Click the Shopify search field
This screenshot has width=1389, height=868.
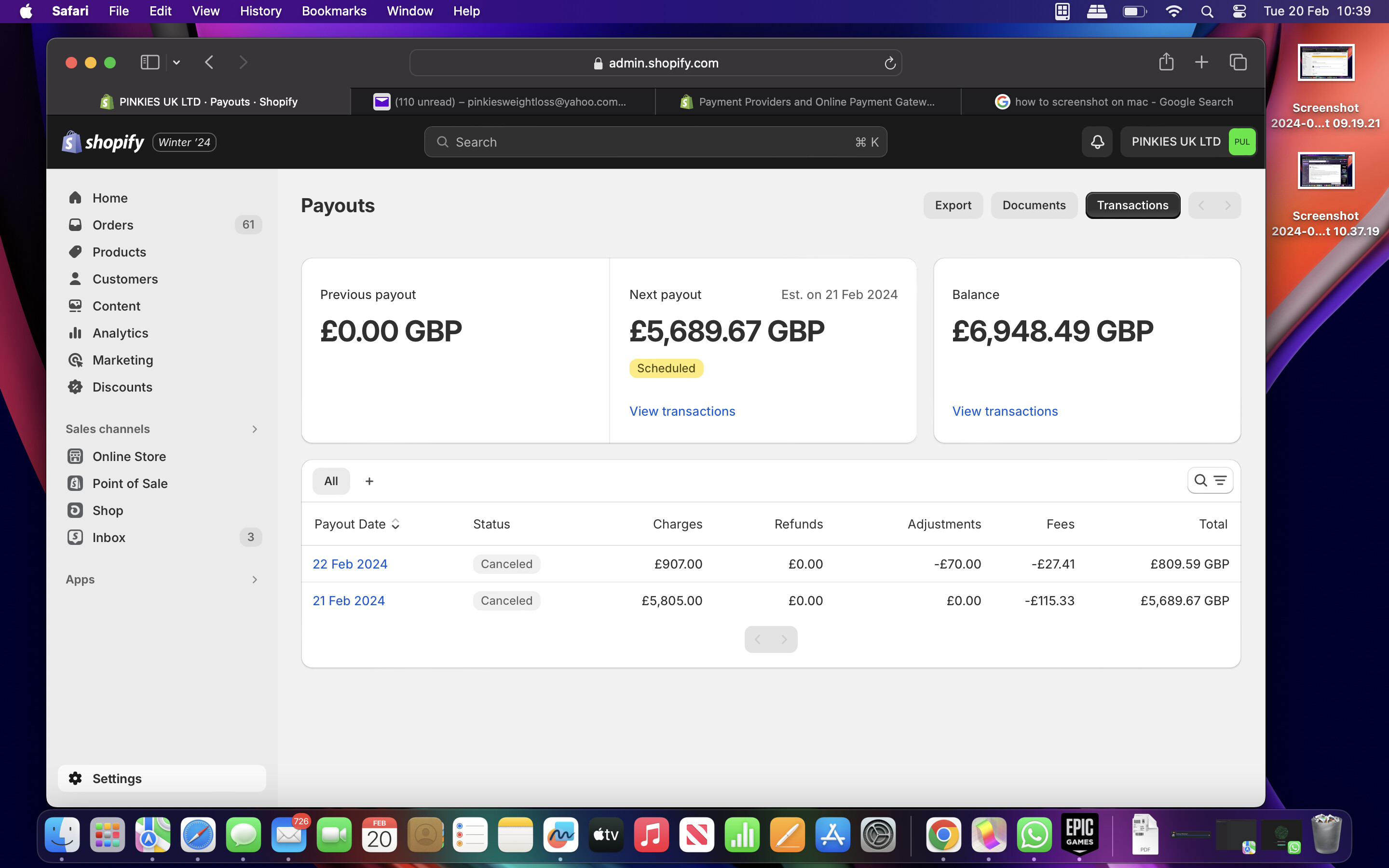tap(655, 142)
